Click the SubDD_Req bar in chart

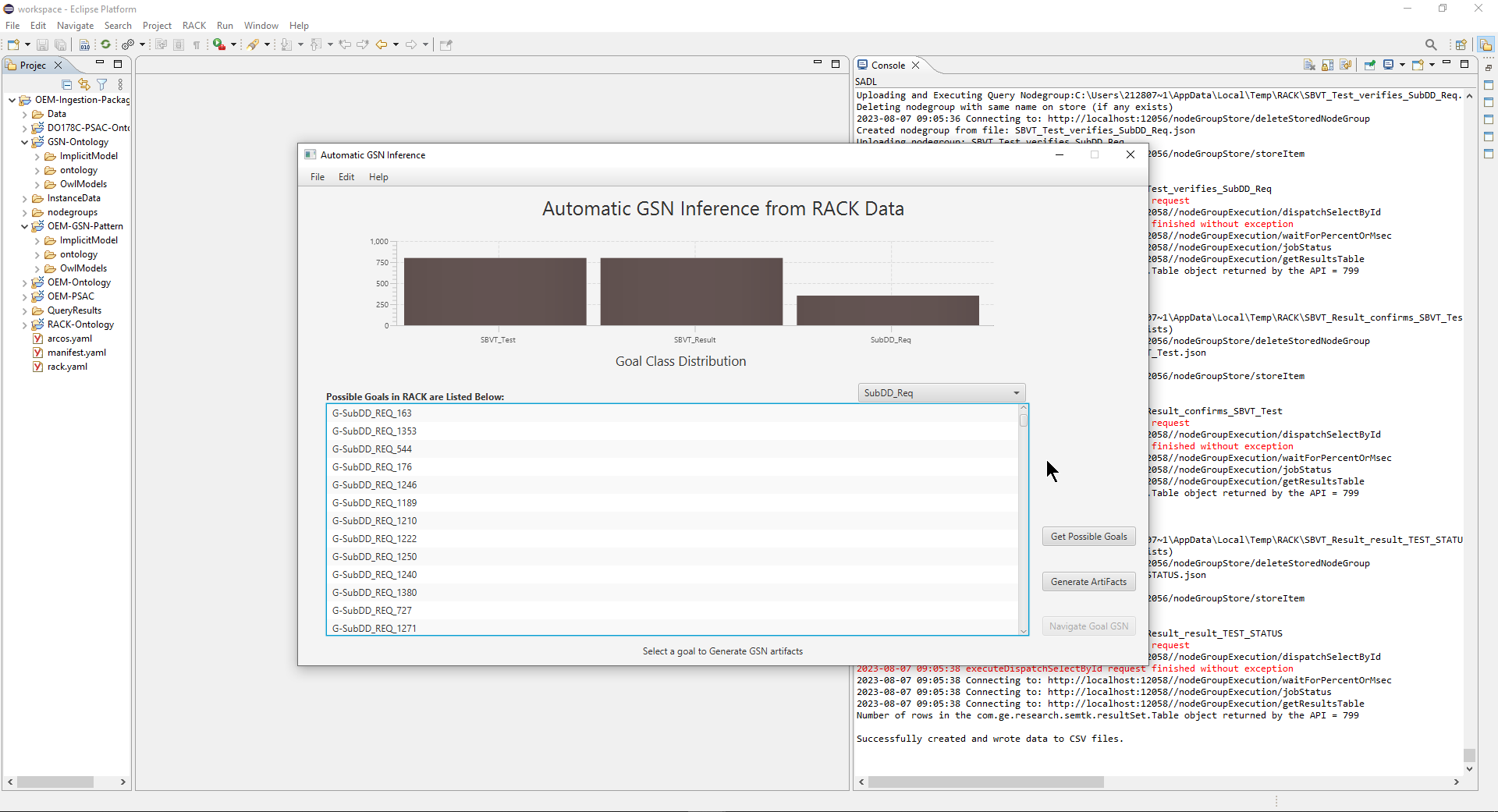(x=888, y=310)
